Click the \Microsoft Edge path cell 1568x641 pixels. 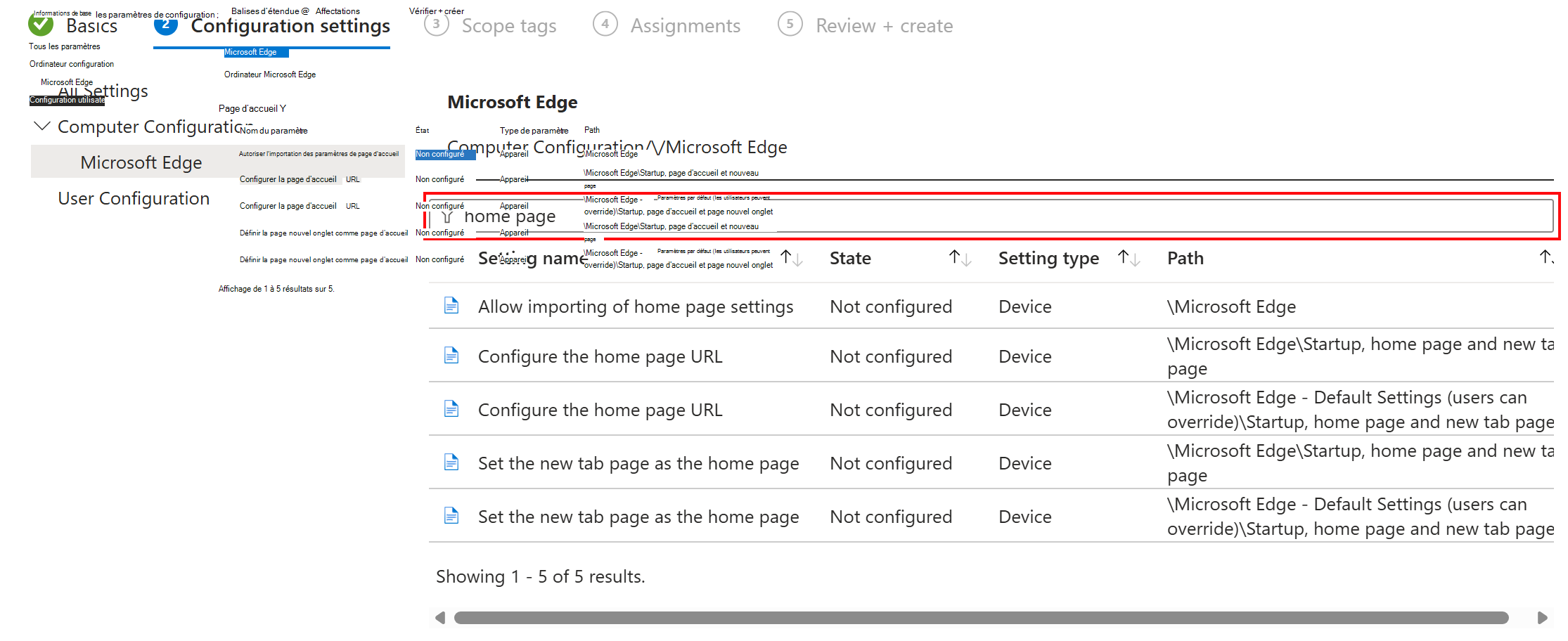(1231, 306)
